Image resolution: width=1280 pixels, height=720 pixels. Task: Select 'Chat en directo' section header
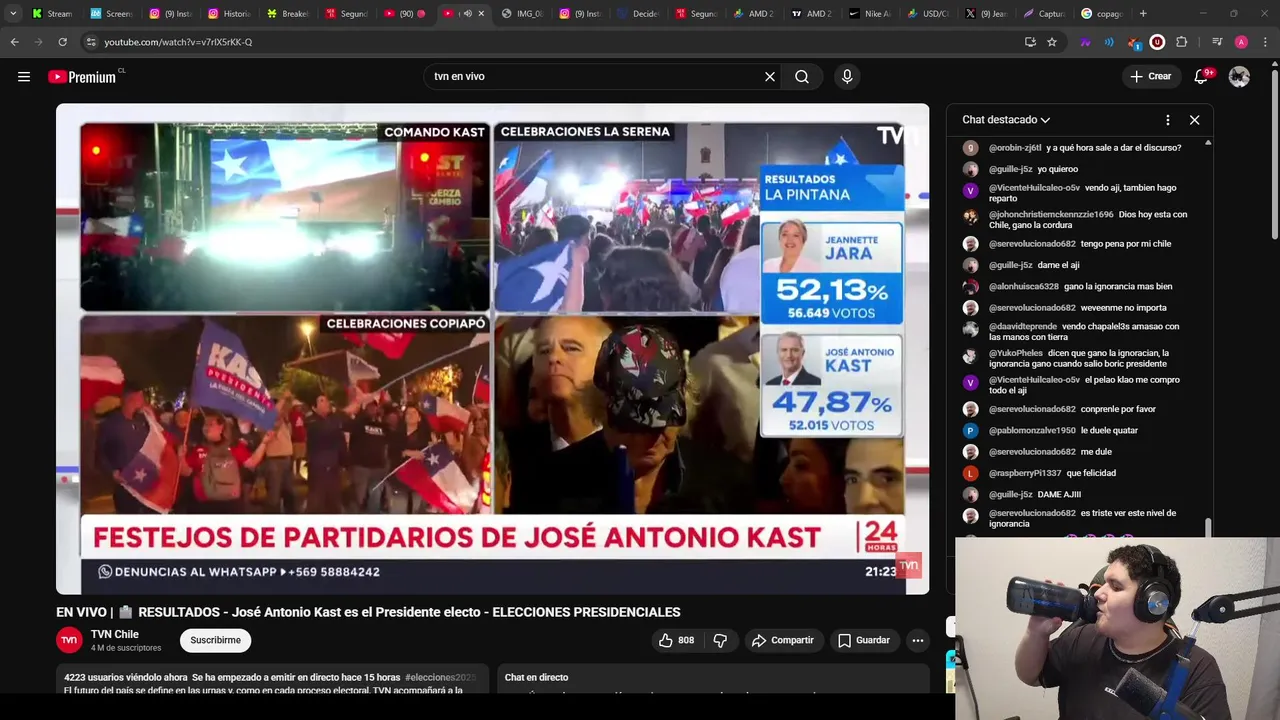(x=536, y=677)
